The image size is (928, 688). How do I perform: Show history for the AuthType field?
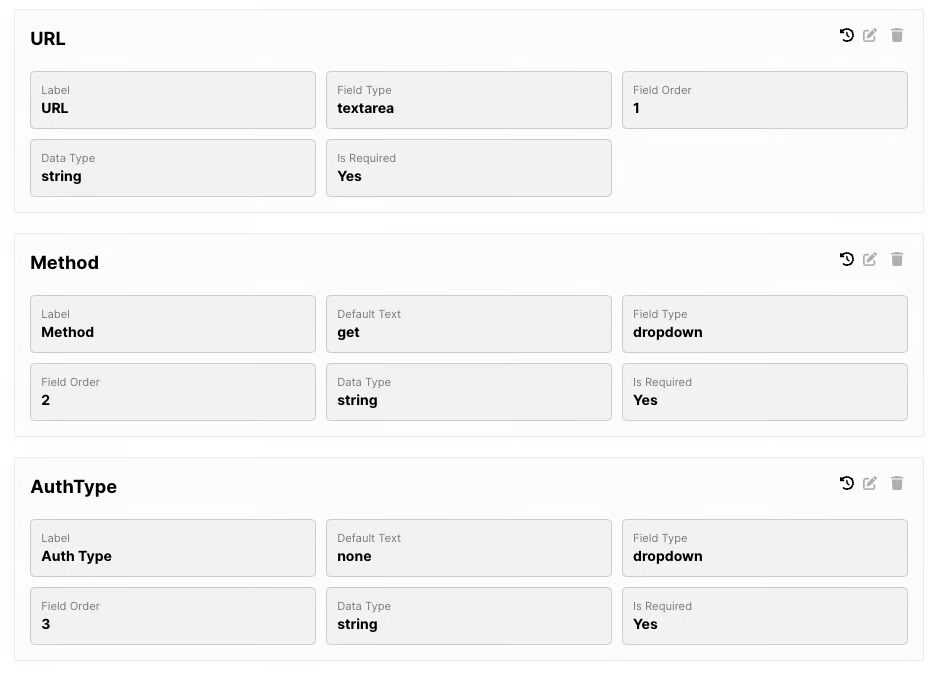coord(847,483)
